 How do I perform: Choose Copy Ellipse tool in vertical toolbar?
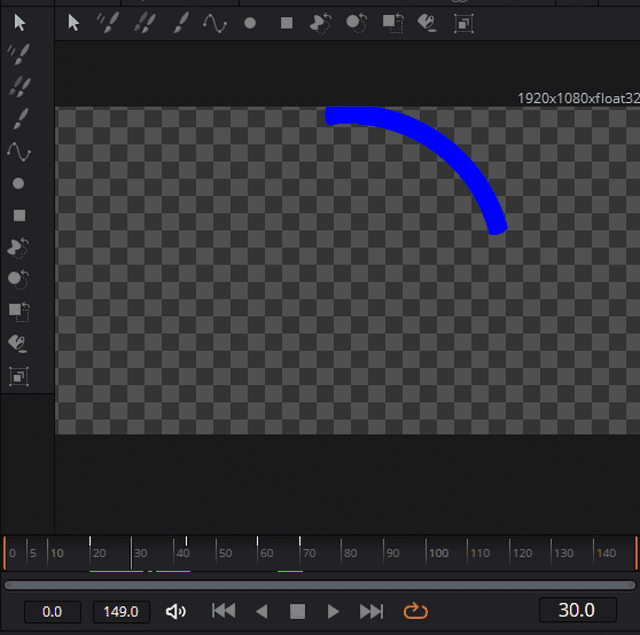[x=18, y=280]
